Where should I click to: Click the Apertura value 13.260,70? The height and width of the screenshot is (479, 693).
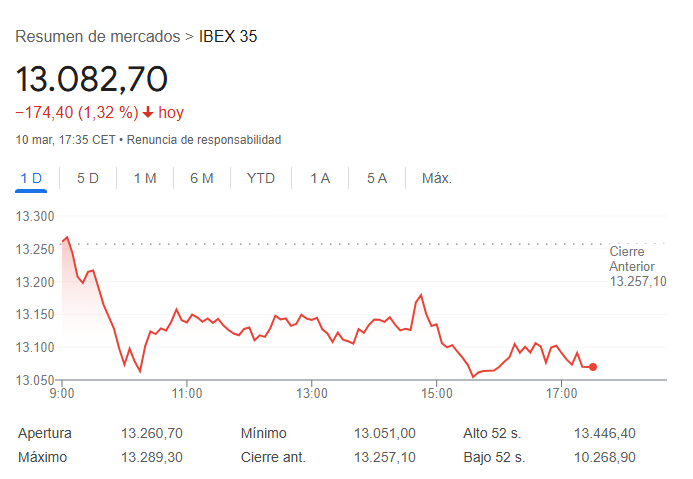(152, 433)
